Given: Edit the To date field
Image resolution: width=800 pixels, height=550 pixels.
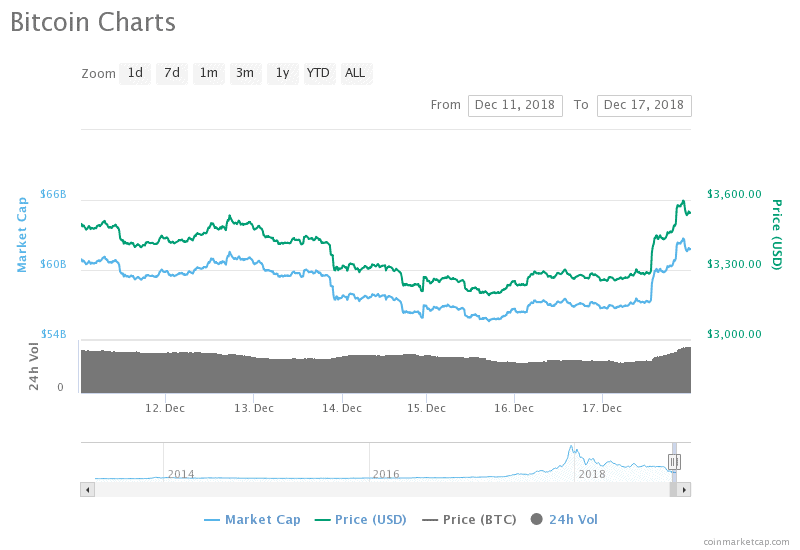Looking at the screenshot, I should (644, 106).
